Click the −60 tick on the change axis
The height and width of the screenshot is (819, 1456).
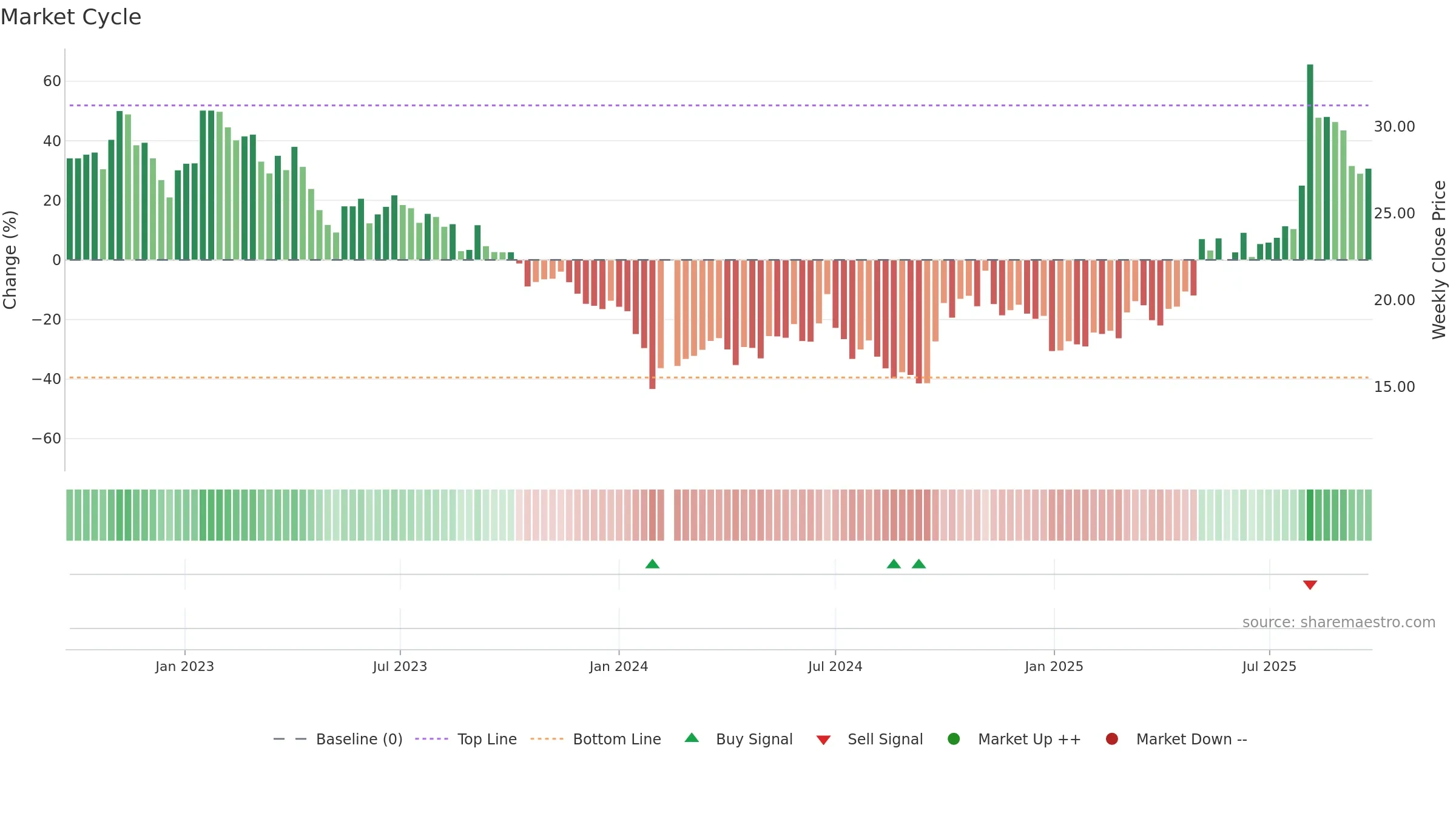[x=47, y=438]
